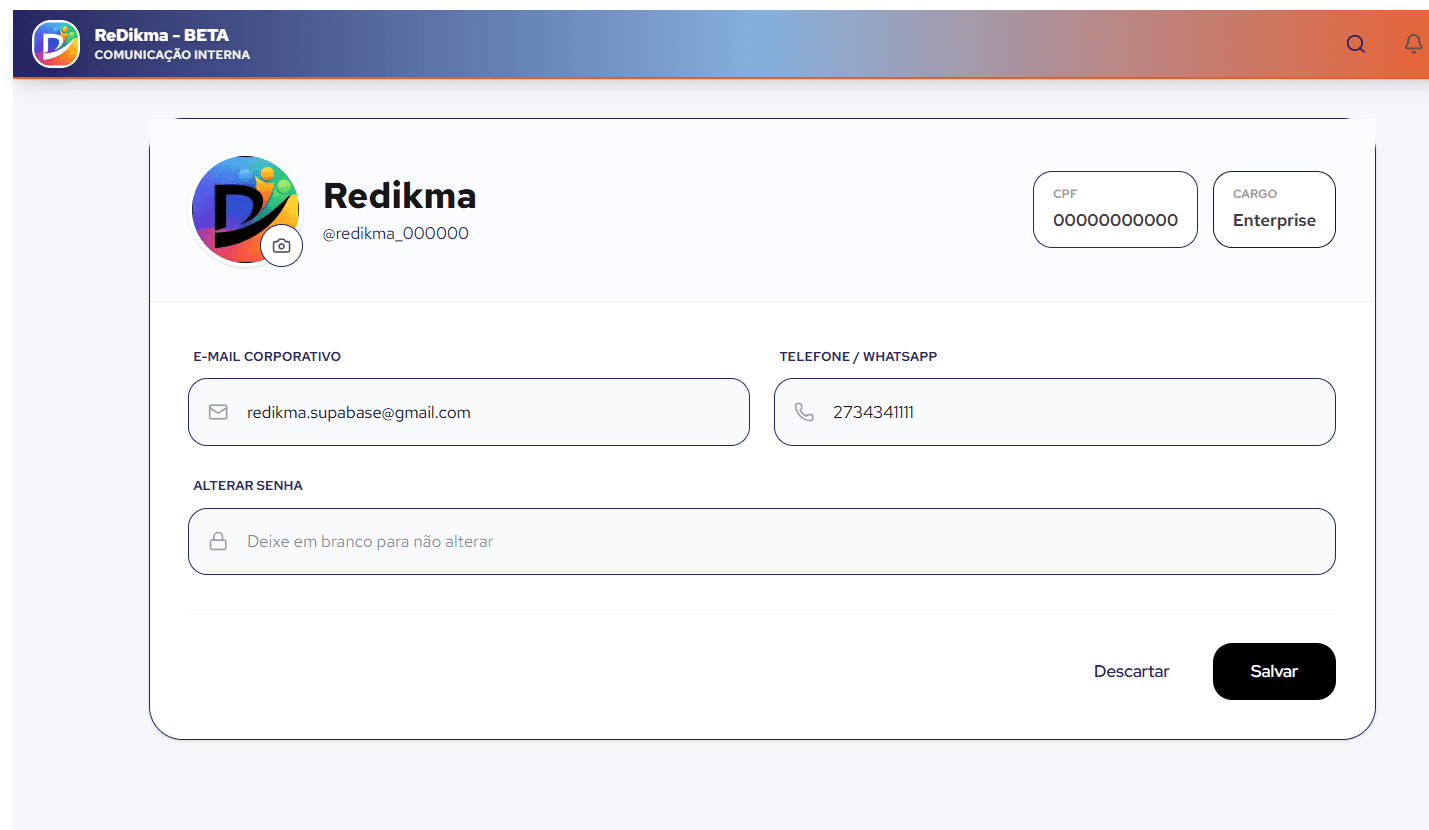
Task: Click the phone icon in the telephone field
Action: click(804, 412)
